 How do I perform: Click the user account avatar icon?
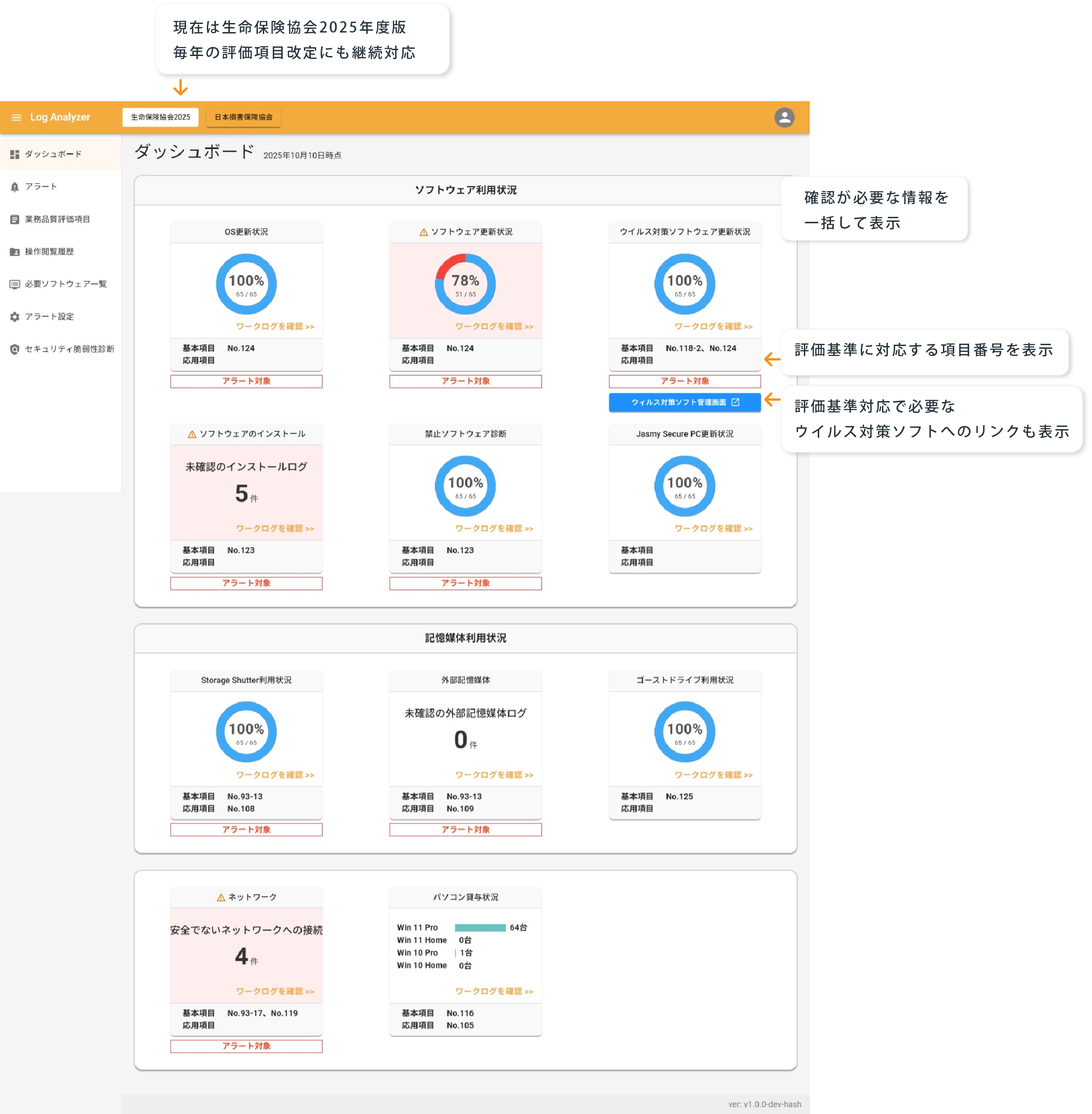coord(784,117)
